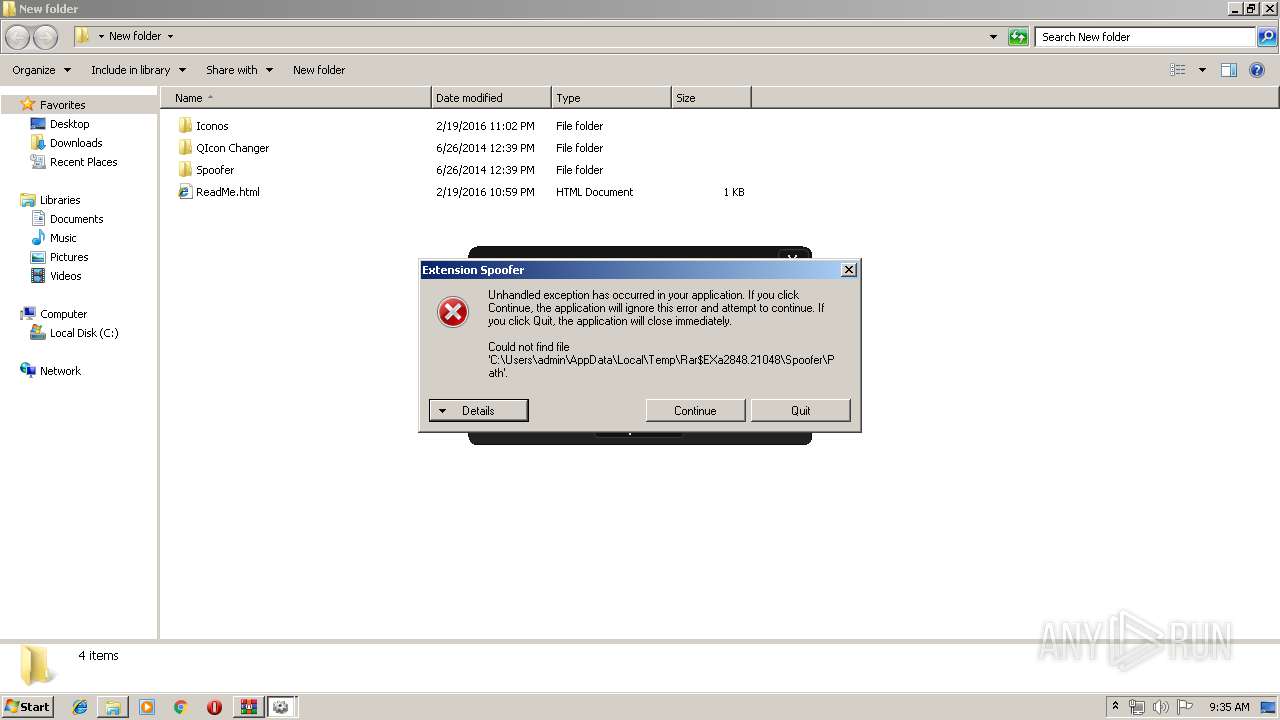Select Pictures library in the navigation pane
The image size is (1280, 720).
click(x=69, y=257)
